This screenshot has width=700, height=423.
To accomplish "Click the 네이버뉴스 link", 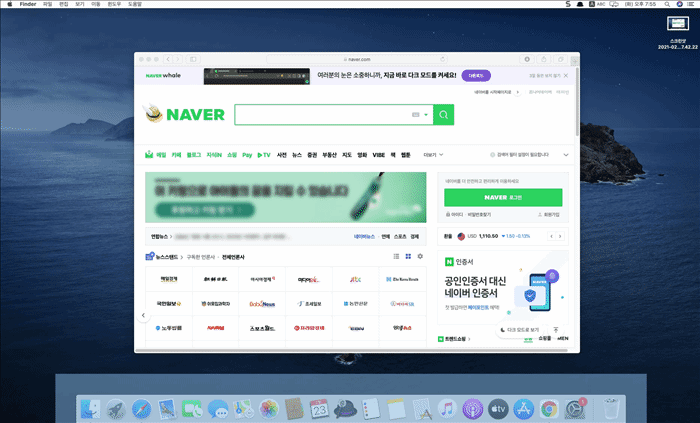I will (x=364, y=236).
